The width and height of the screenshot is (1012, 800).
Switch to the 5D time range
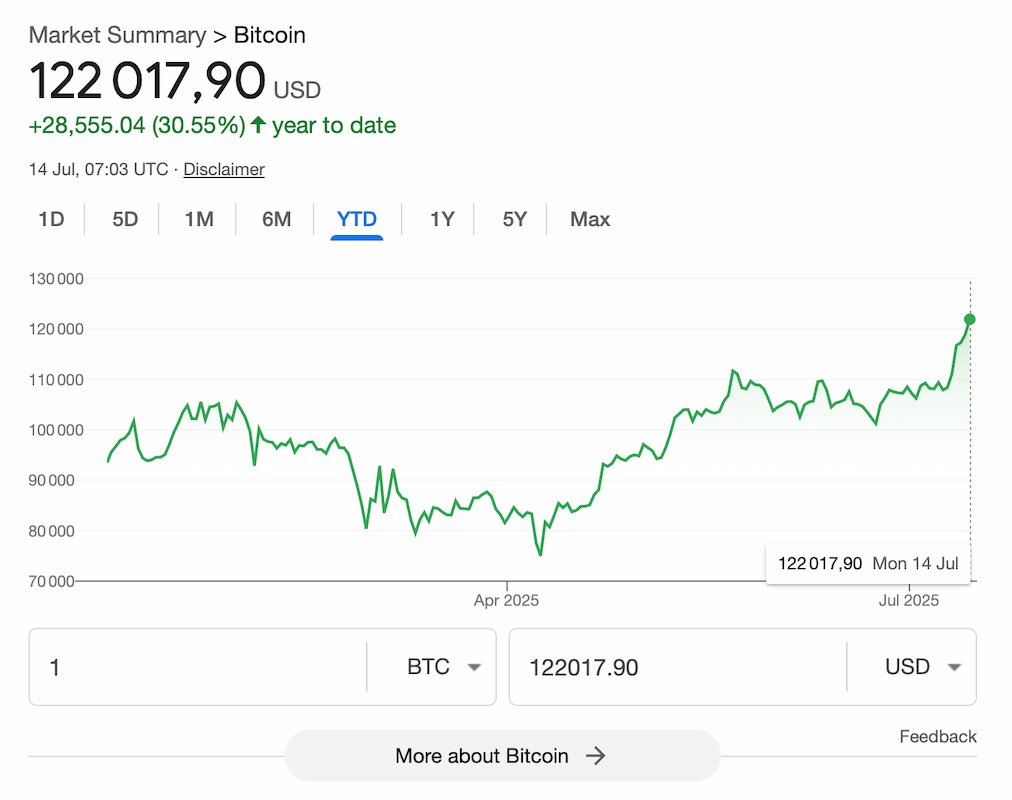click(125, 219)
